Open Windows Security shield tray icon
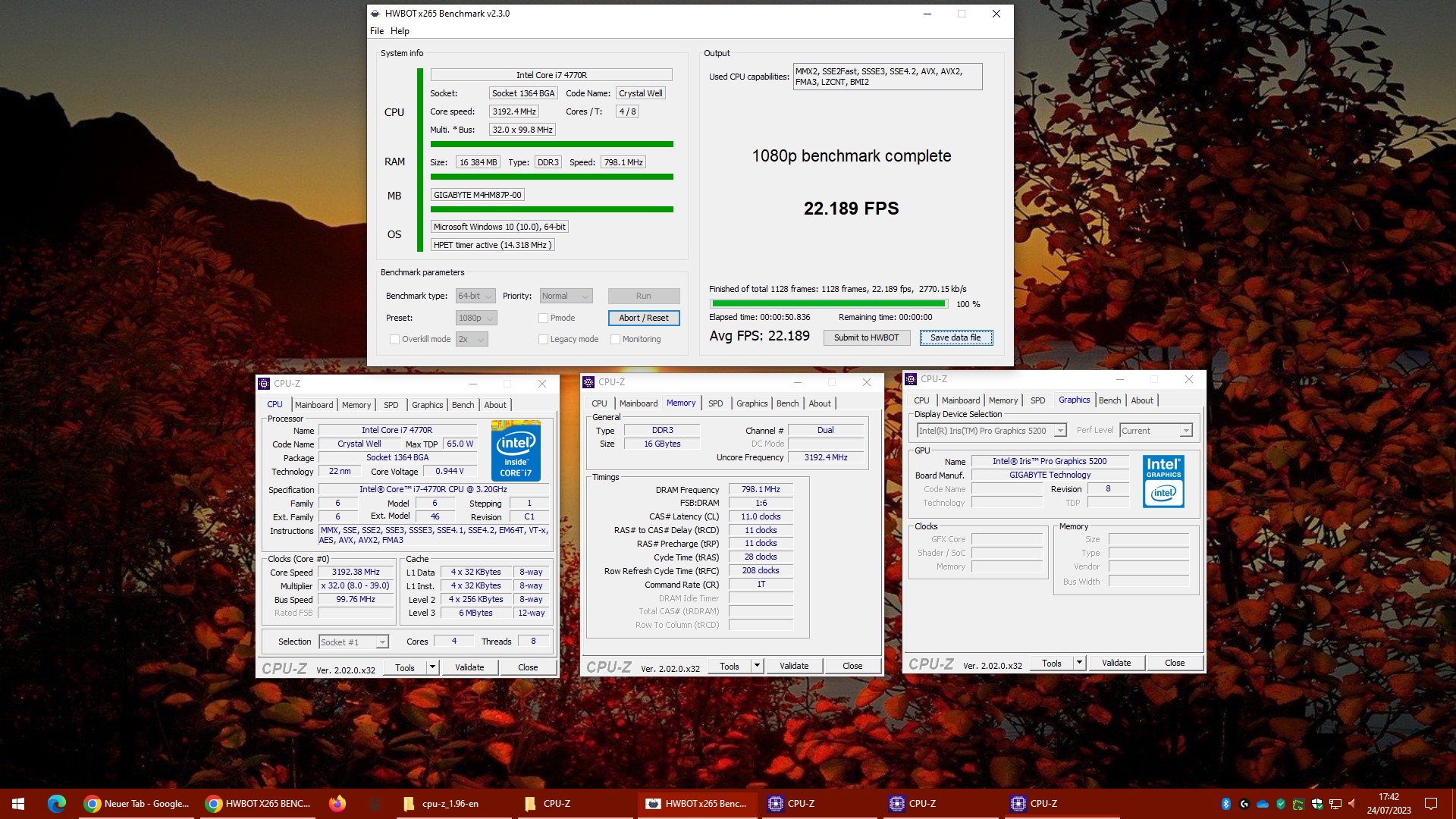 1317,804
